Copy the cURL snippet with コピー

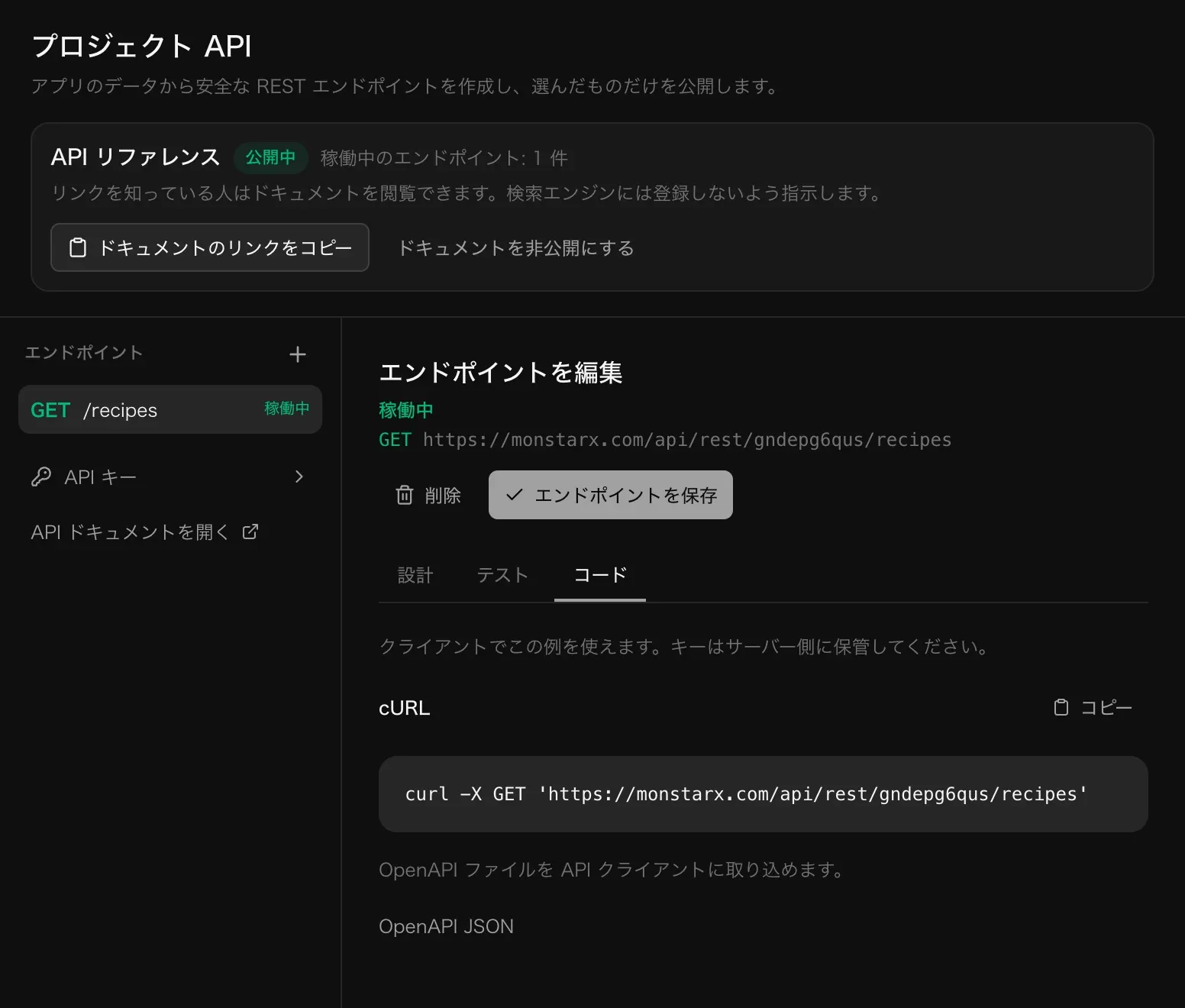pyautogui.click(x=1093, y=707)
